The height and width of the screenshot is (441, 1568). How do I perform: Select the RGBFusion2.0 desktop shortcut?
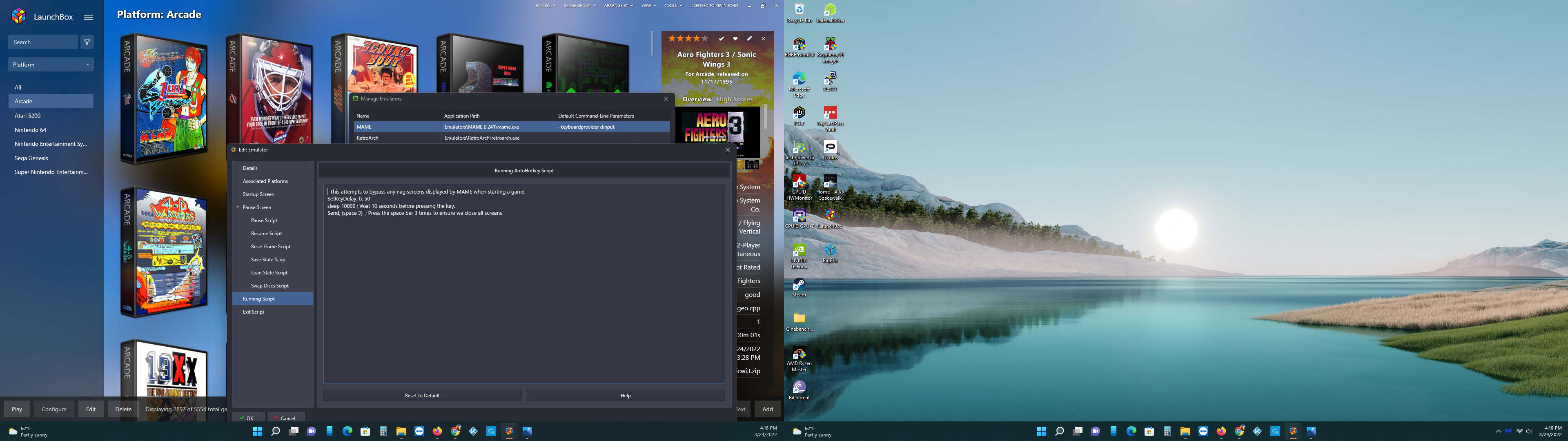tap(799, 47)
